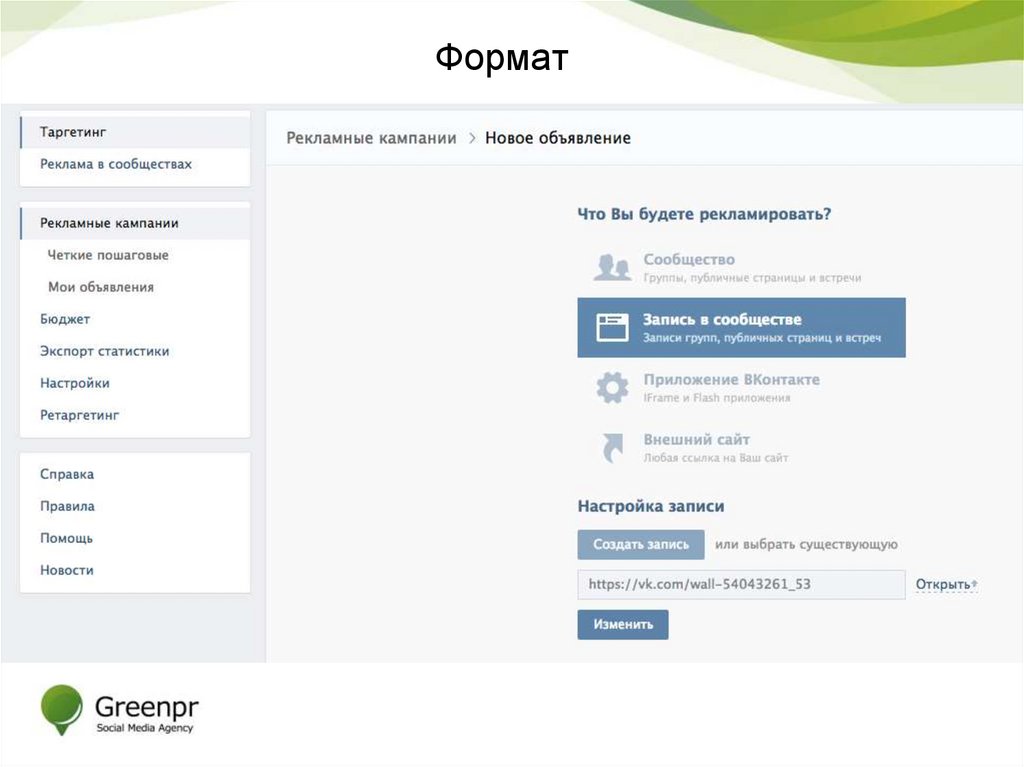Screen dimensions: 1024x767
Task: Click the wall URL input field
Action: click(x=740, y=584)
